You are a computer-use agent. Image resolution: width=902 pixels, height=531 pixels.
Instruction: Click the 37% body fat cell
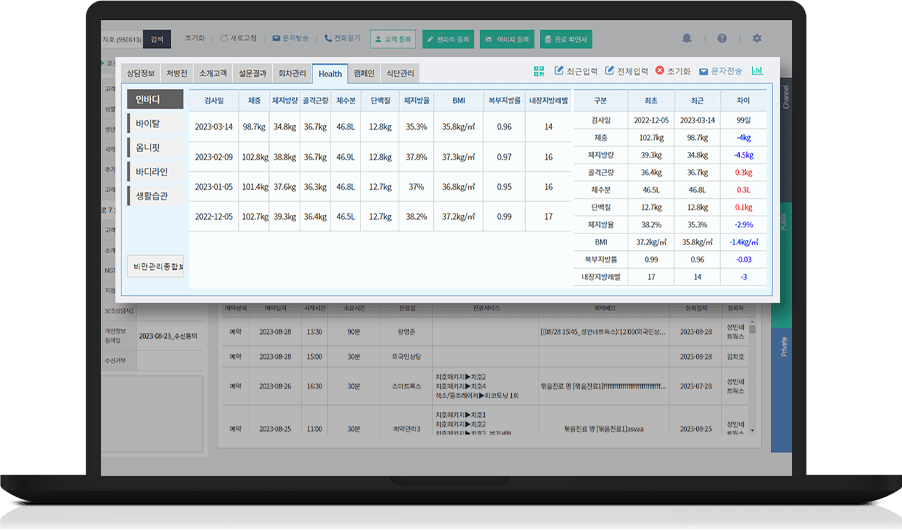click(x=416, y=186)
